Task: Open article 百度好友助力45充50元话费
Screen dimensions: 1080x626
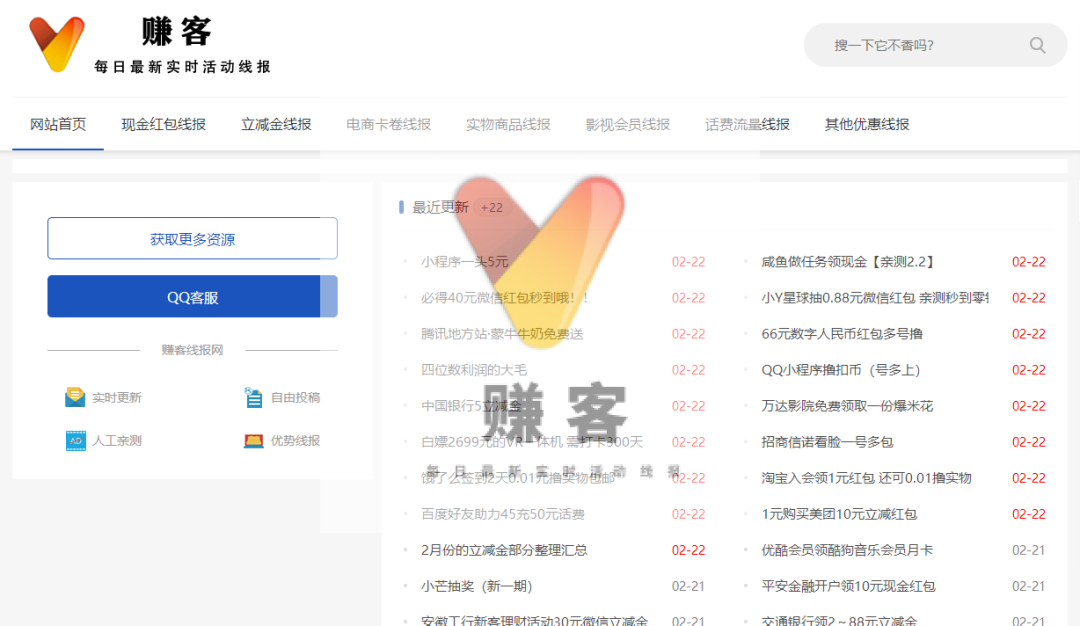Action: (x=503, y=514)
